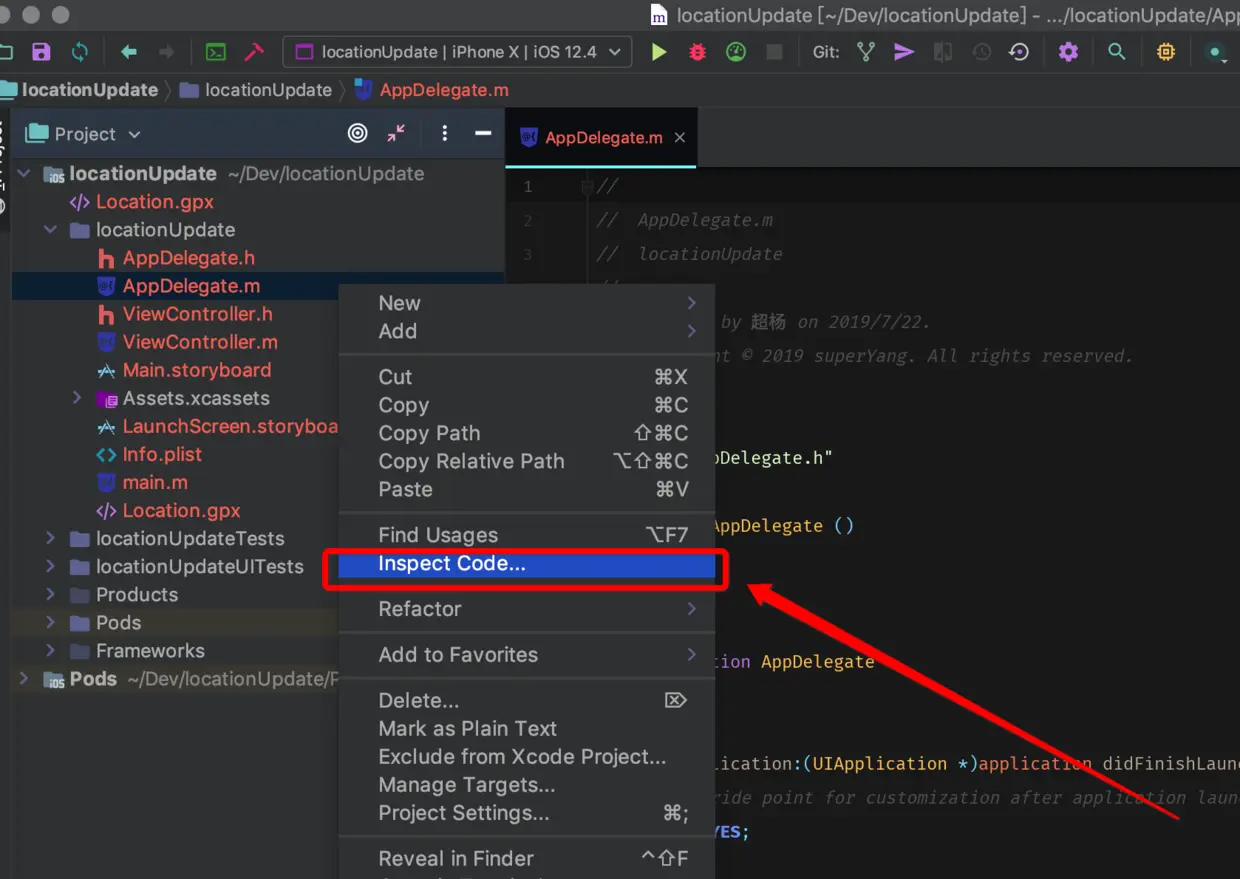Click the Synchronize refresh icon
Viewport: 1240px width, 879px height.
pos(79,52)
